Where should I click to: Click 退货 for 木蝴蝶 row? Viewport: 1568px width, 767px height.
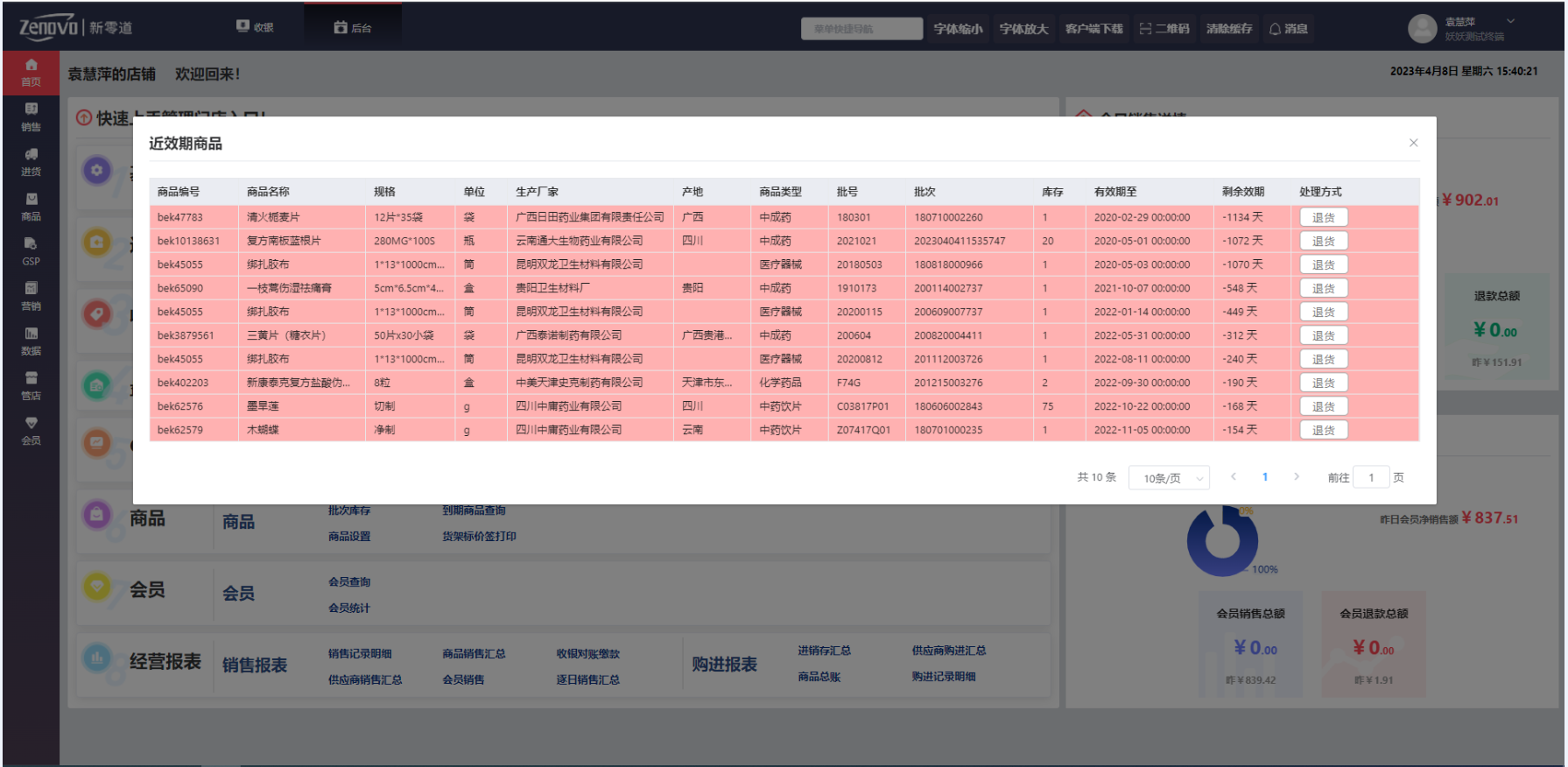point(1324,430)
